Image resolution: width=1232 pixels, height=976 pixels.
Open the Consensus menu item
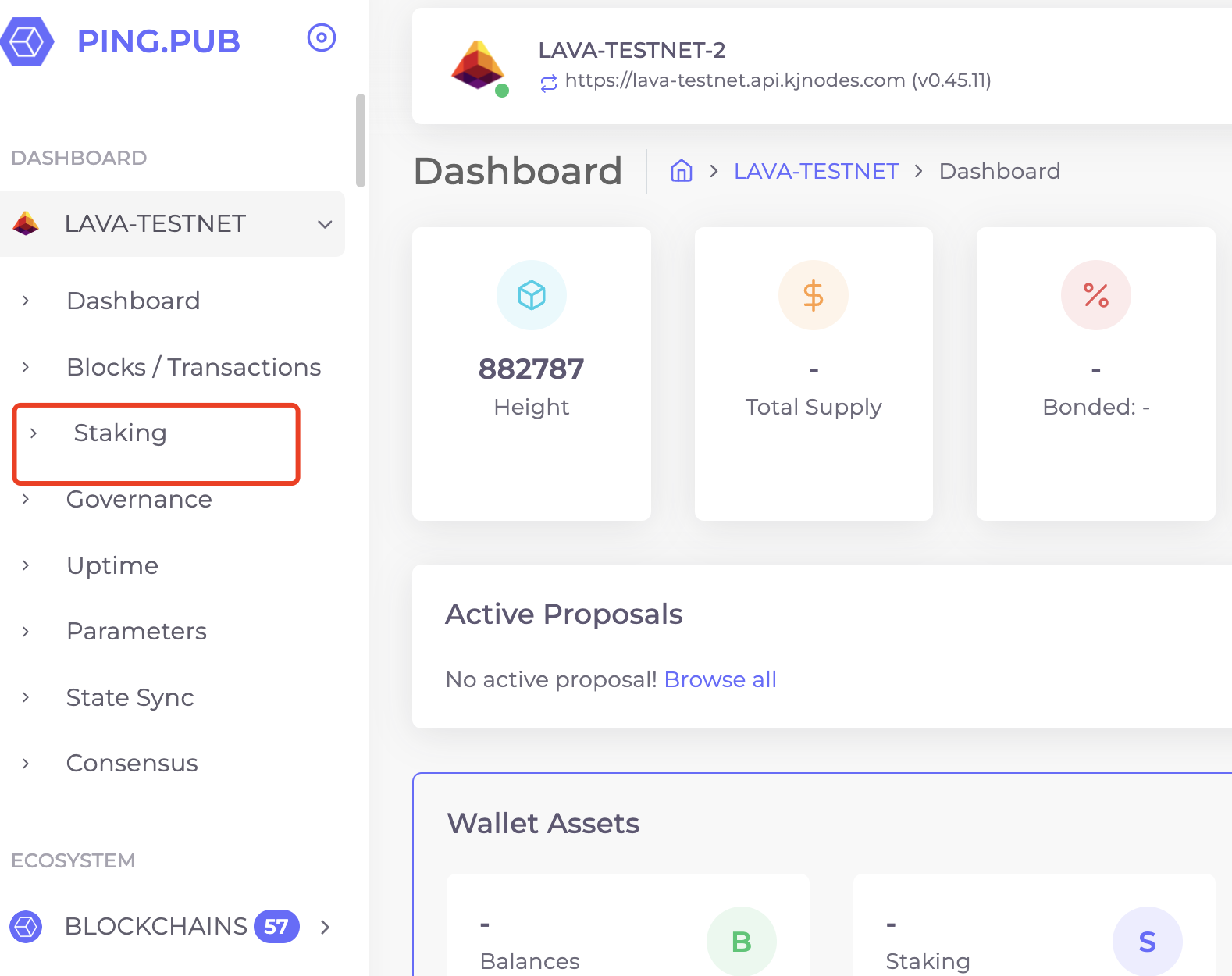pyautogui.click(x=132, y=763)
